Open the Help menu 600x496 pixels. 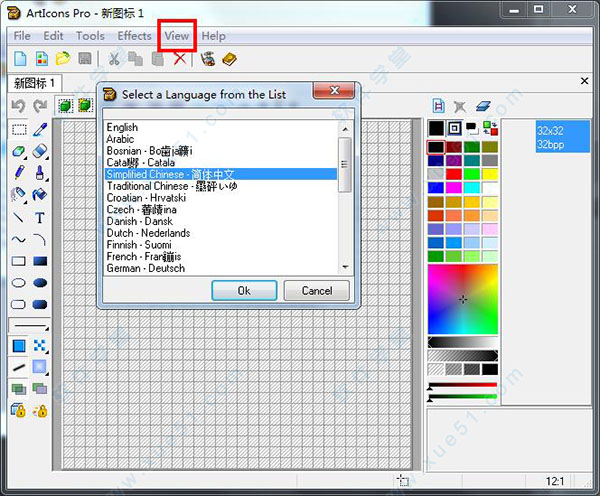click(x=214, y=36)
